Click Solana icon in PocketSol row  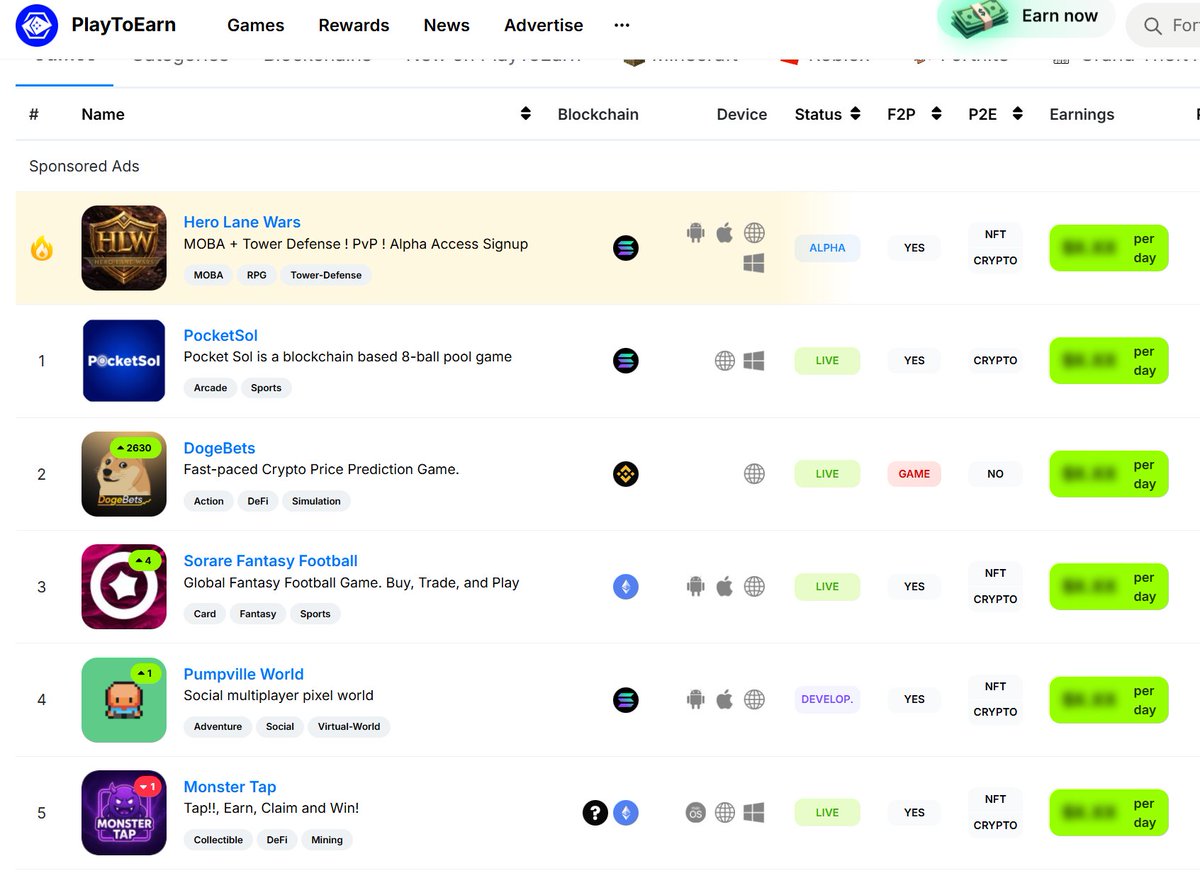pos(626,361)
